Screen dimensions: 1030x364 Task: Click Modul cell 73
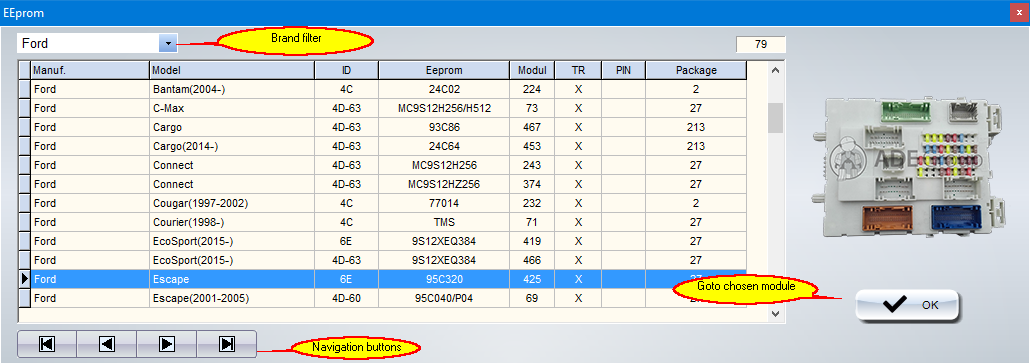click(532, 108)
